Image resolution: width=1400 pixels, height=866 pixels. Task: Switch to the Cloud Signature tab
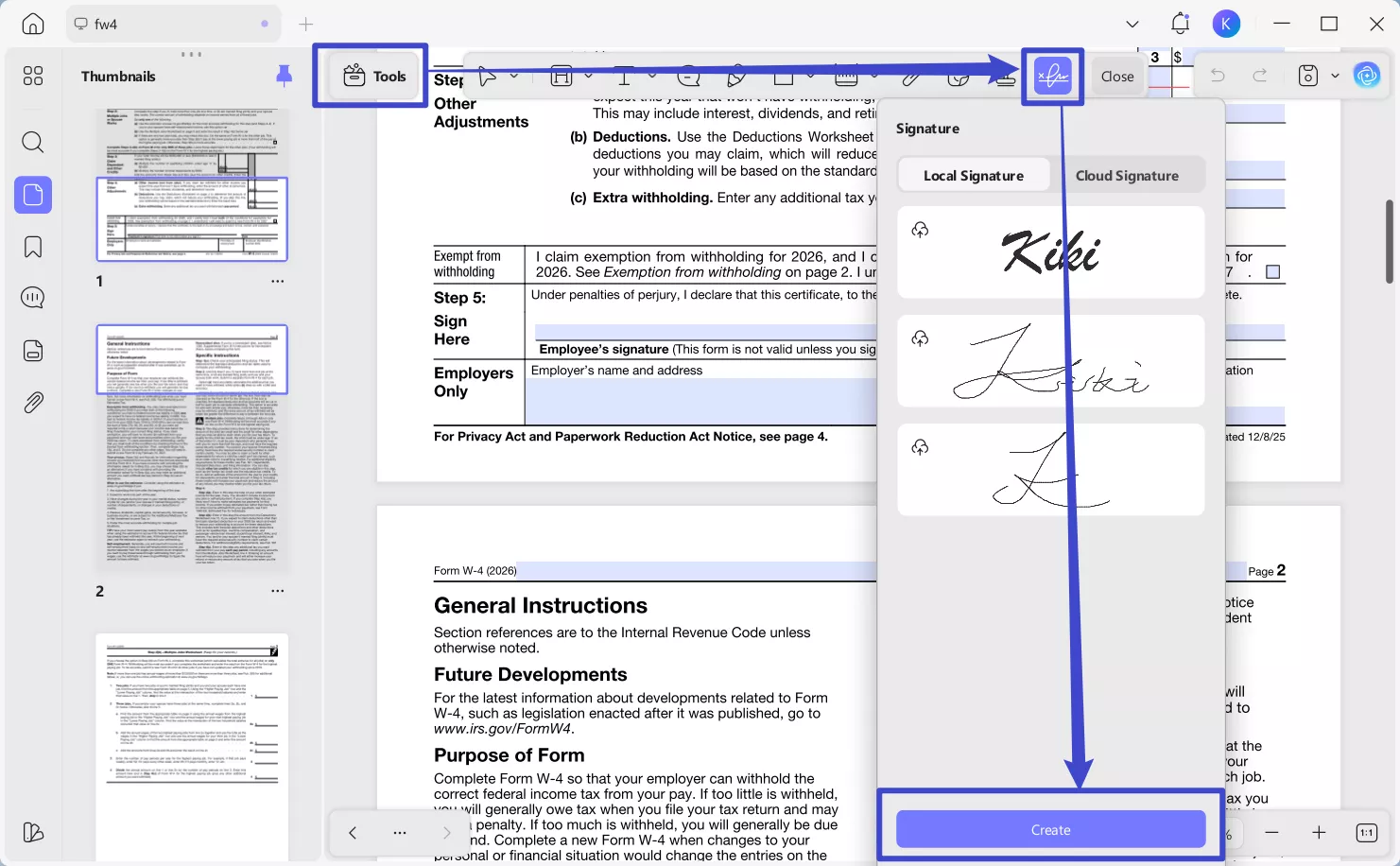1128,175
